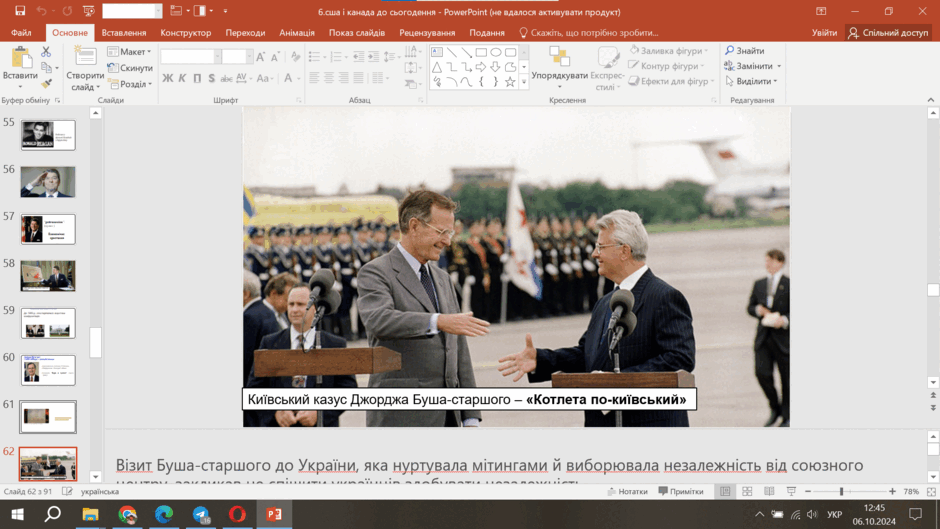Image resolution: width=940 pixels, height=529 pixels.
Task: Open the Упорядкувати arrange menu
Action: click(x=559, y=69)
